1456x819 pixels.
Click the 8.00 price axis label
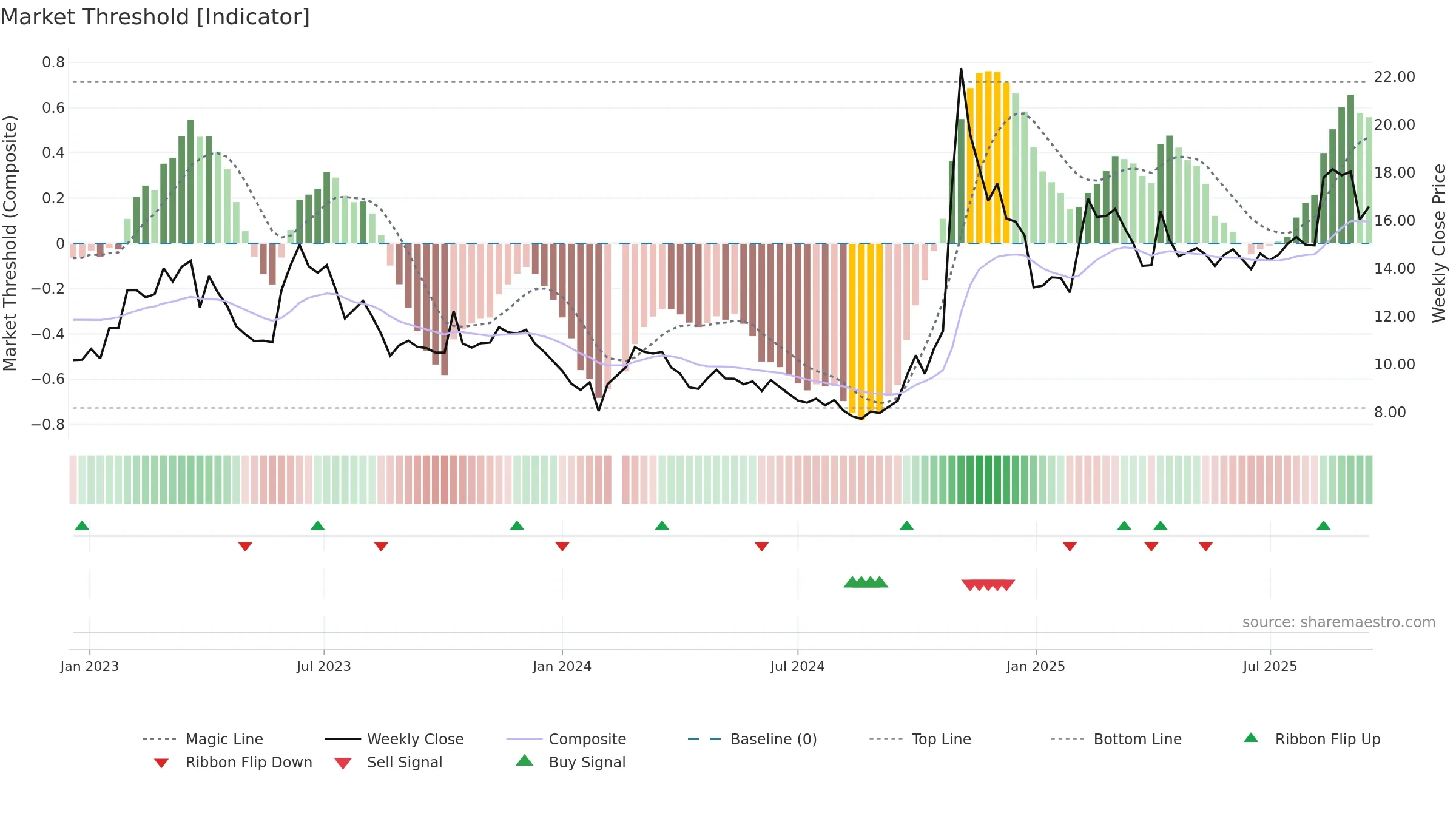point(1390,413)
